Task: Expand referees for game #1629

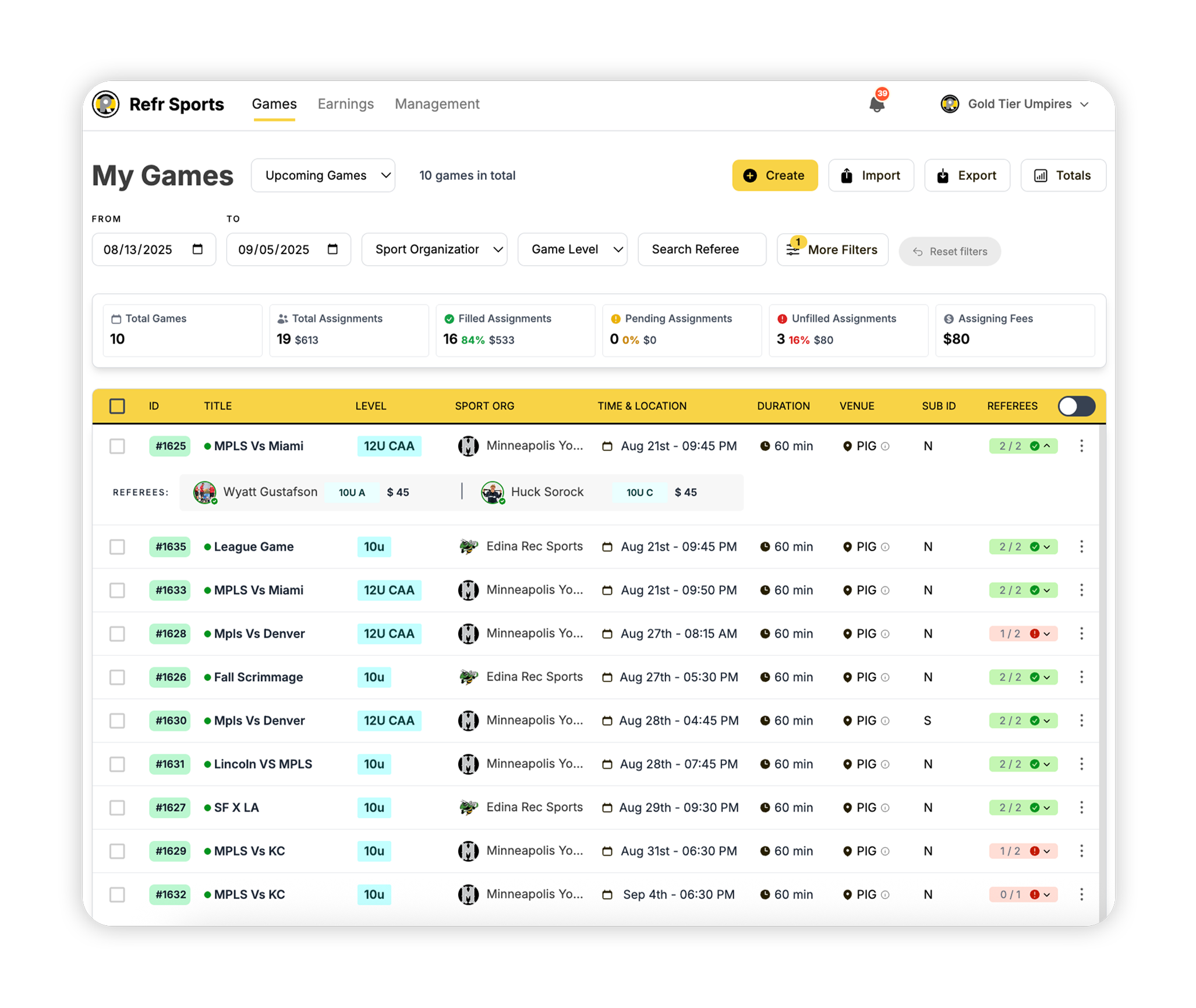Action: [x=1046, y=851]
